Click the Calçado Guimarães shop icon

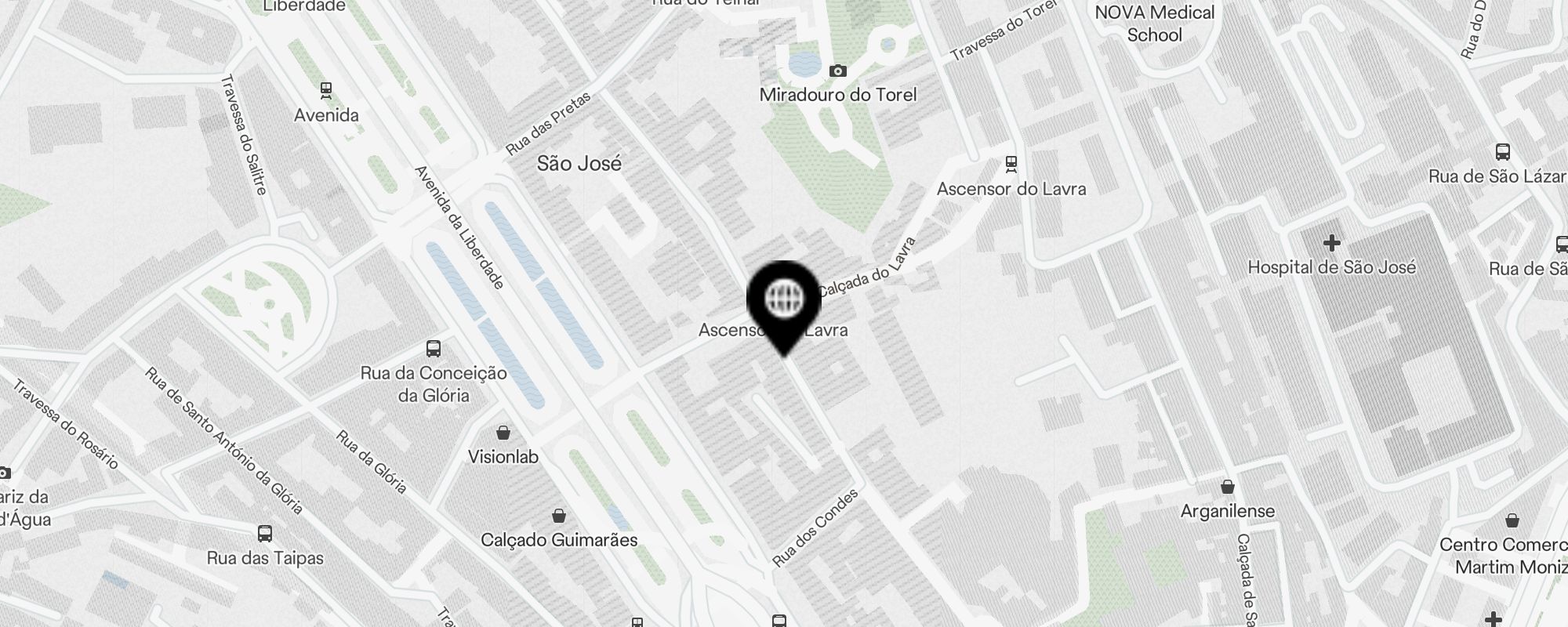pyautogui.click(x=559, y=516)
